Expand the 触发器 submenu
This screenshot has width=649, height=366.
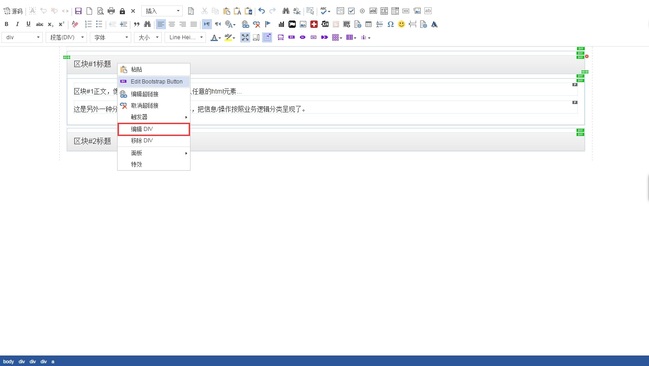154,117
